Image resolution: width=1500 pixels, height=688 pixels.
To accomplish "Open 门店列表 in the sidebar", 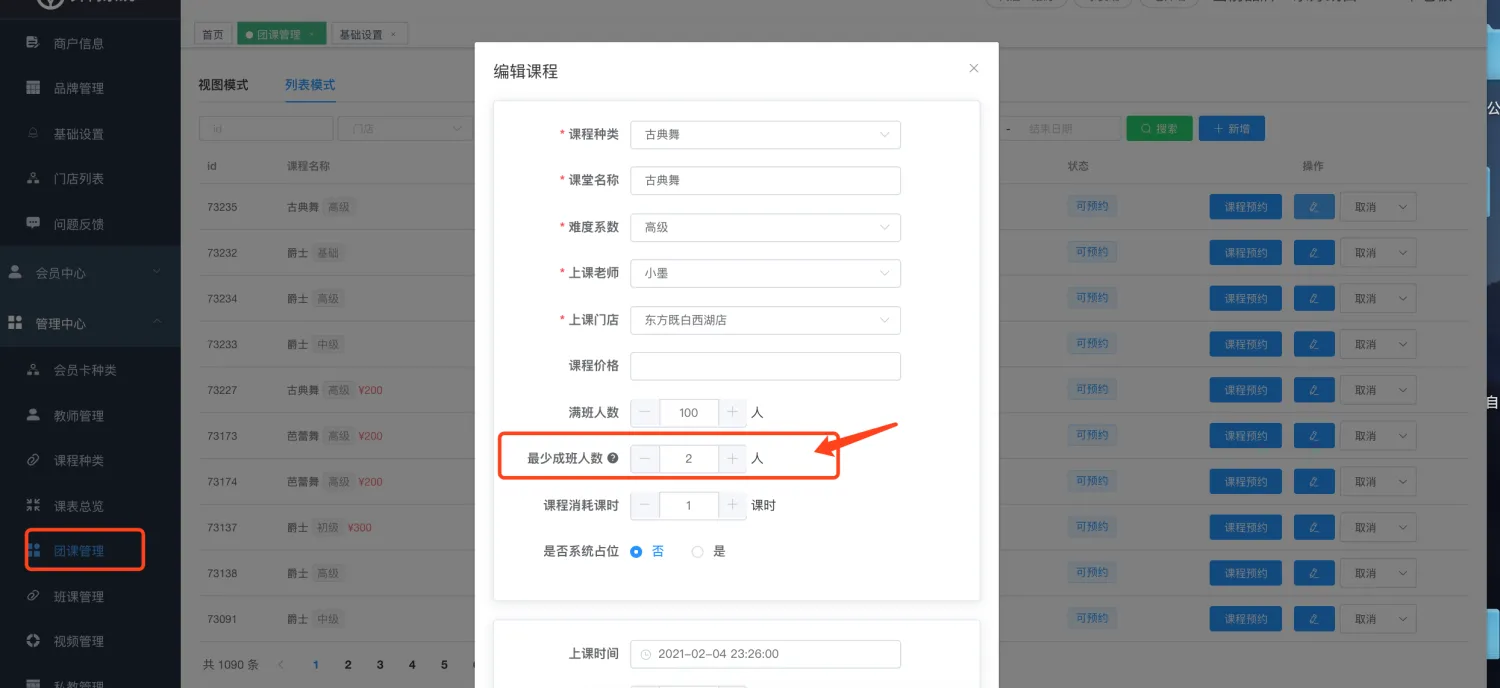I will (x=78, y=179).
